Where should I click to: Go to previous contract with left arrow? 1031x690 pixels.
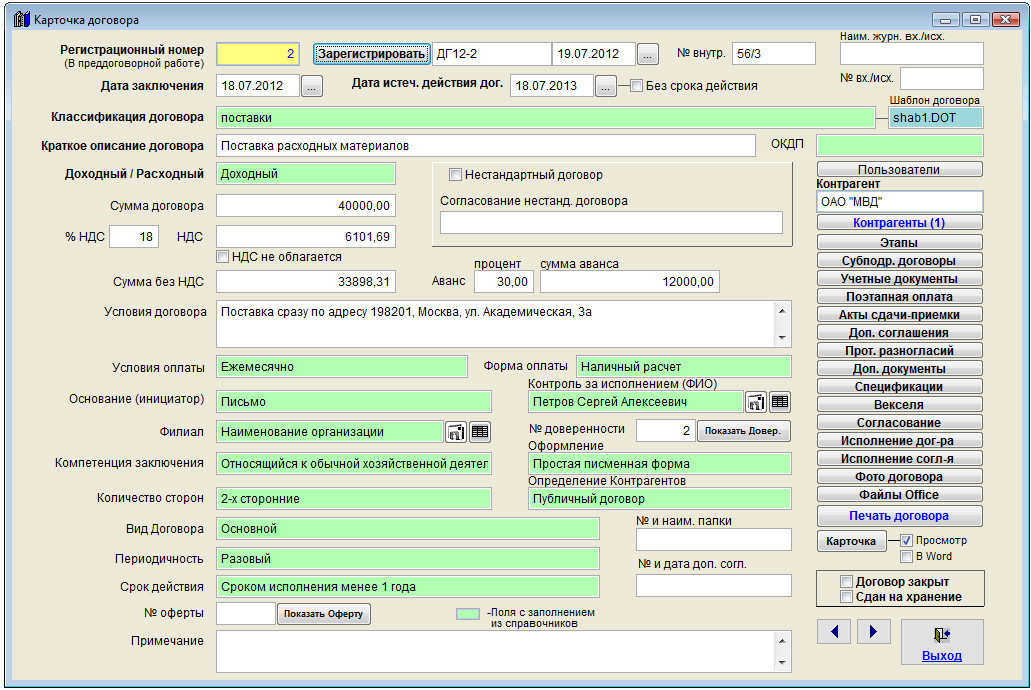pos(833,631)
